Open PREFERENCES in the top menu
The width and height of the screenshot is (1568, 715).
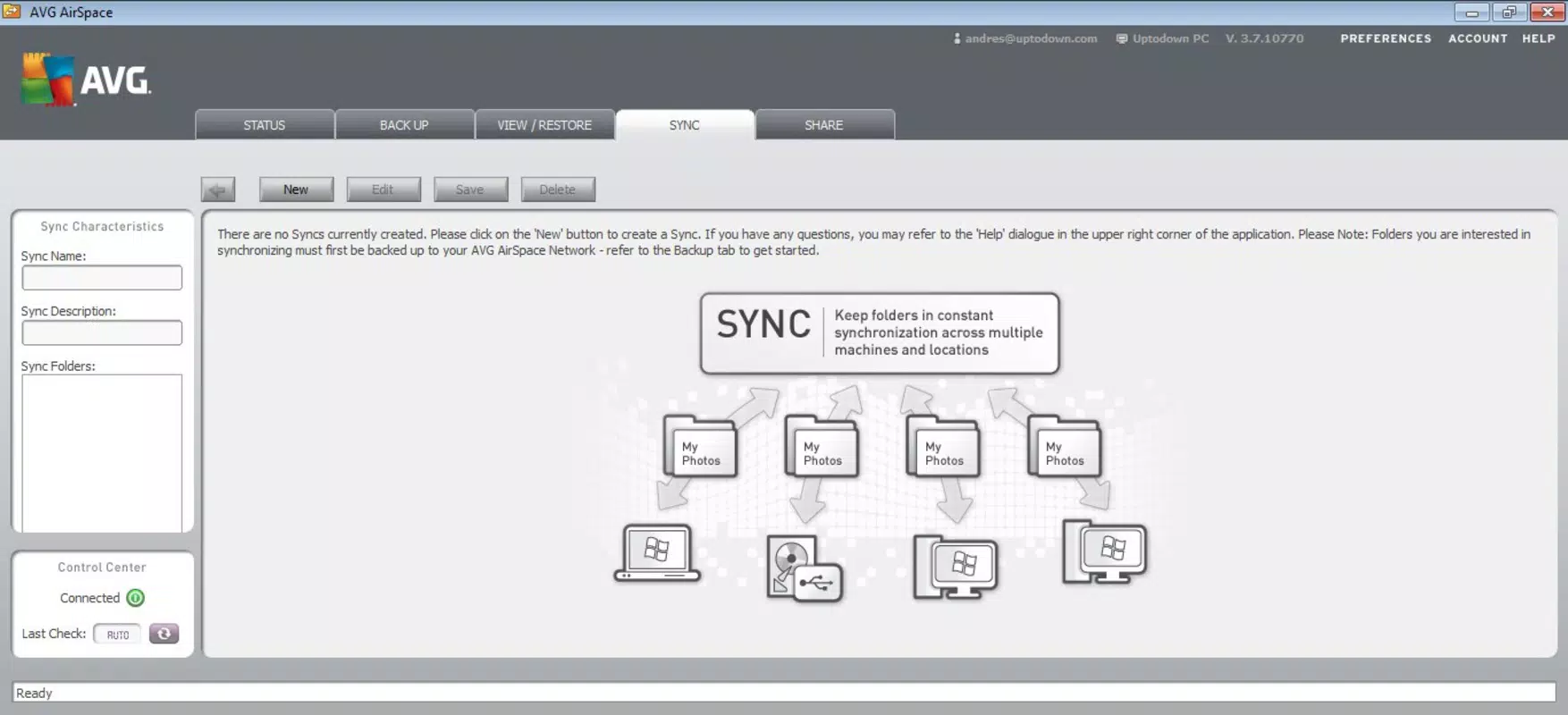1386,38
